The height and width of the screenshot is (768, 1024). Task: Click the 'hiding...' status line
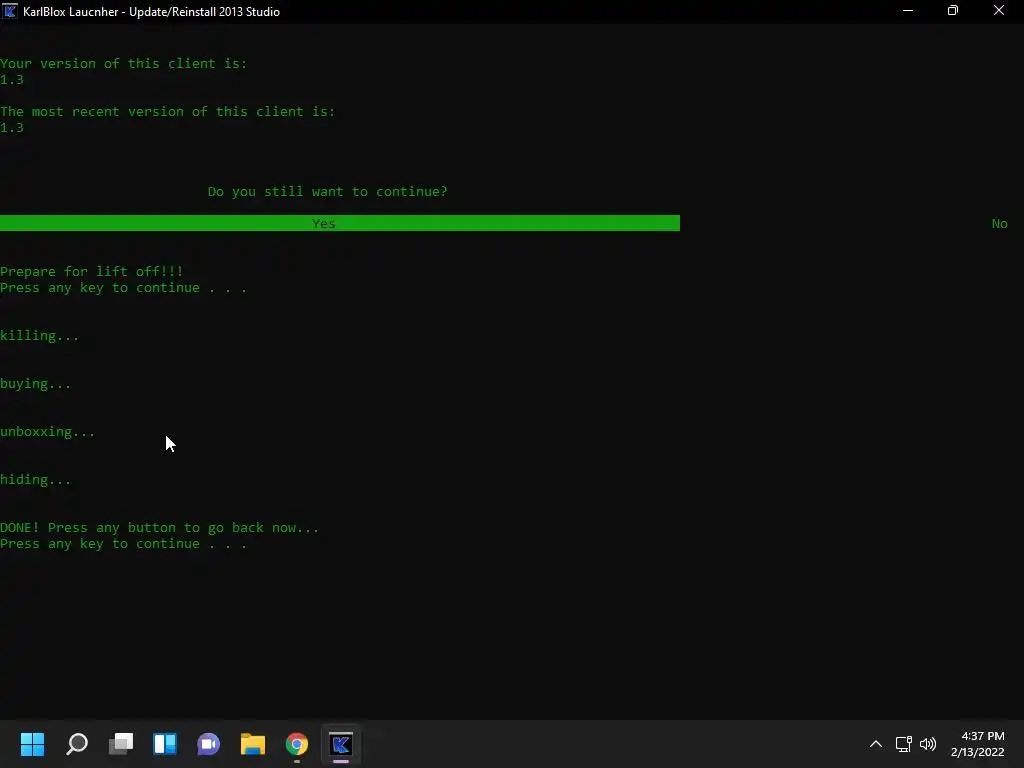35,480
